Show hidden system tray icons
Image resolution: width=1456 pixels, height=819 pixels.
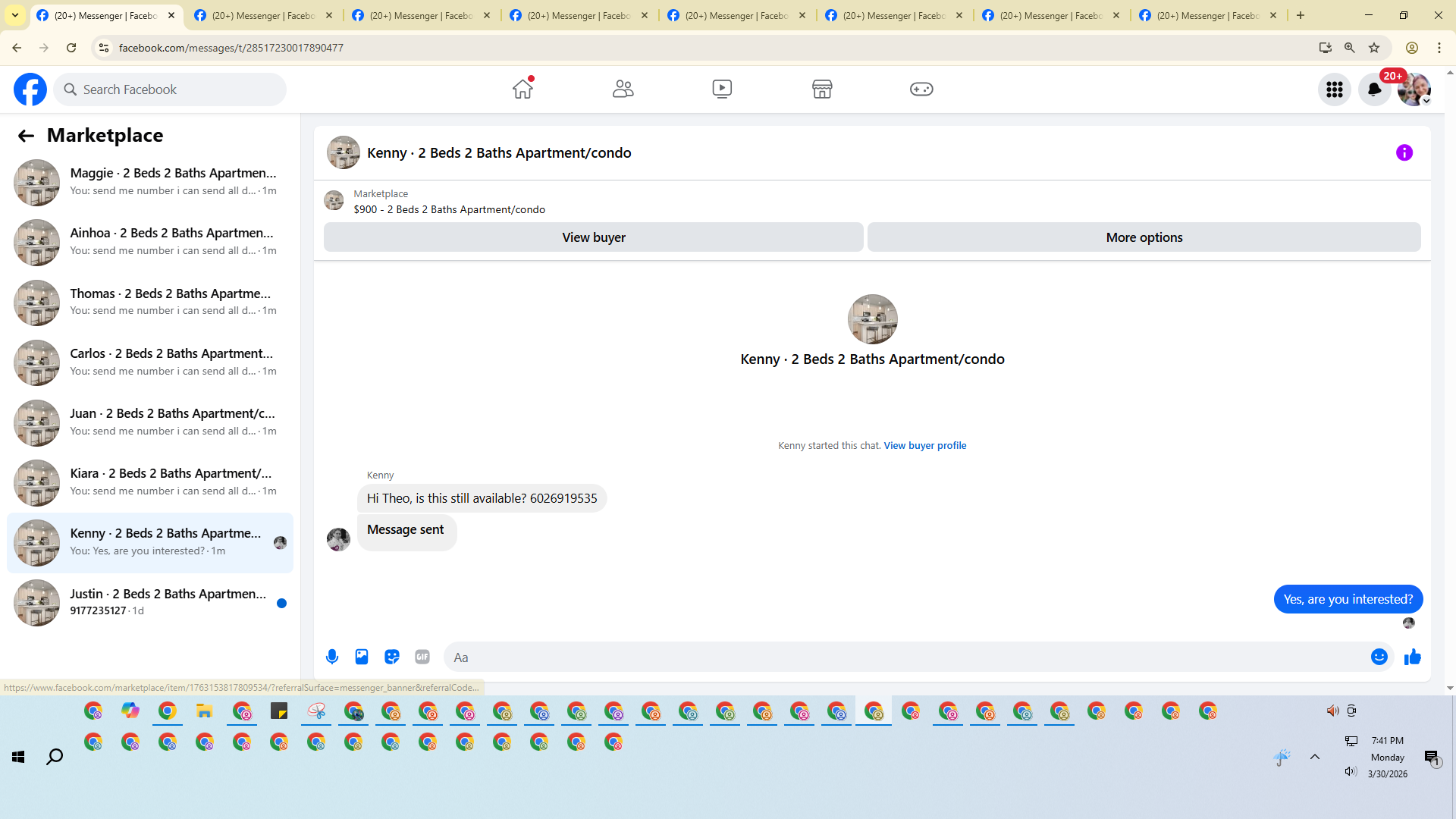click(1315, 757)
